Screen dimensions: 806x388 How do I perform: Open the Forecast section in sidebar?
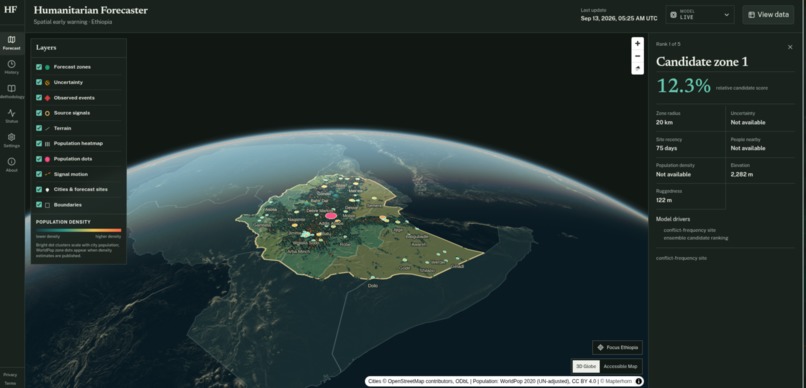11,43
